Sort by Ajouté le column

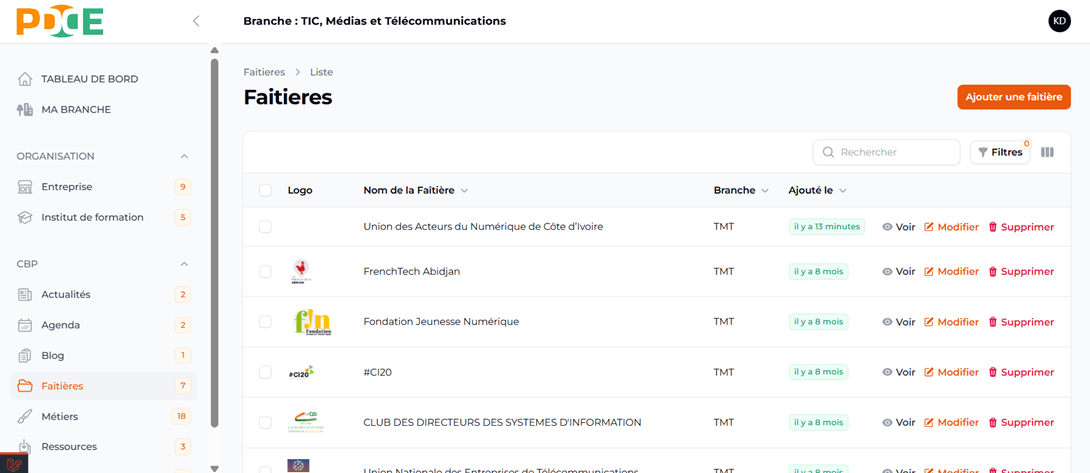click(817, 191)
